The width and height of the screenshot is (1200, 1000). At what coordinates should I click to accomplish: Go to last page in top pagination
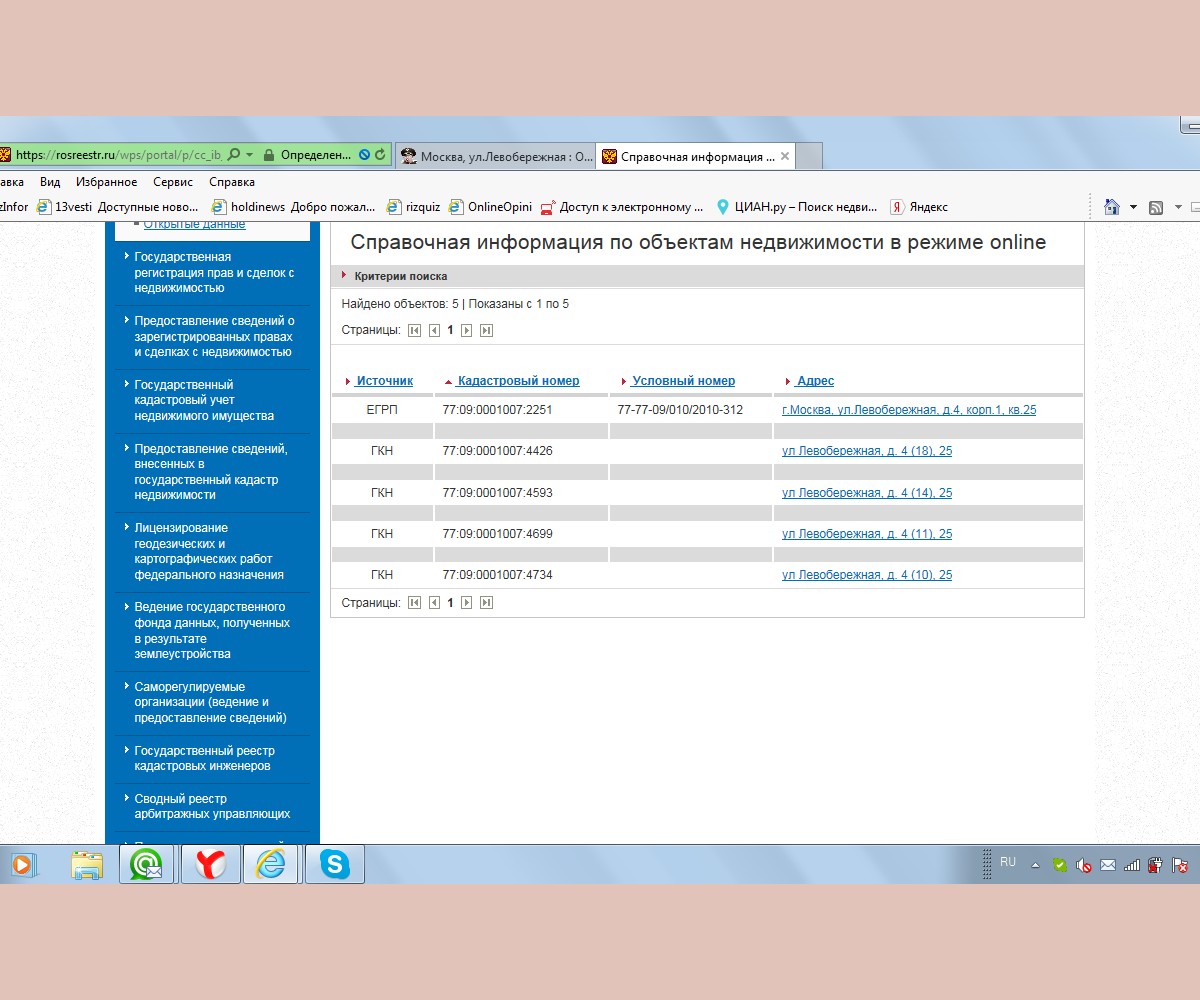[x=487, y=331]
